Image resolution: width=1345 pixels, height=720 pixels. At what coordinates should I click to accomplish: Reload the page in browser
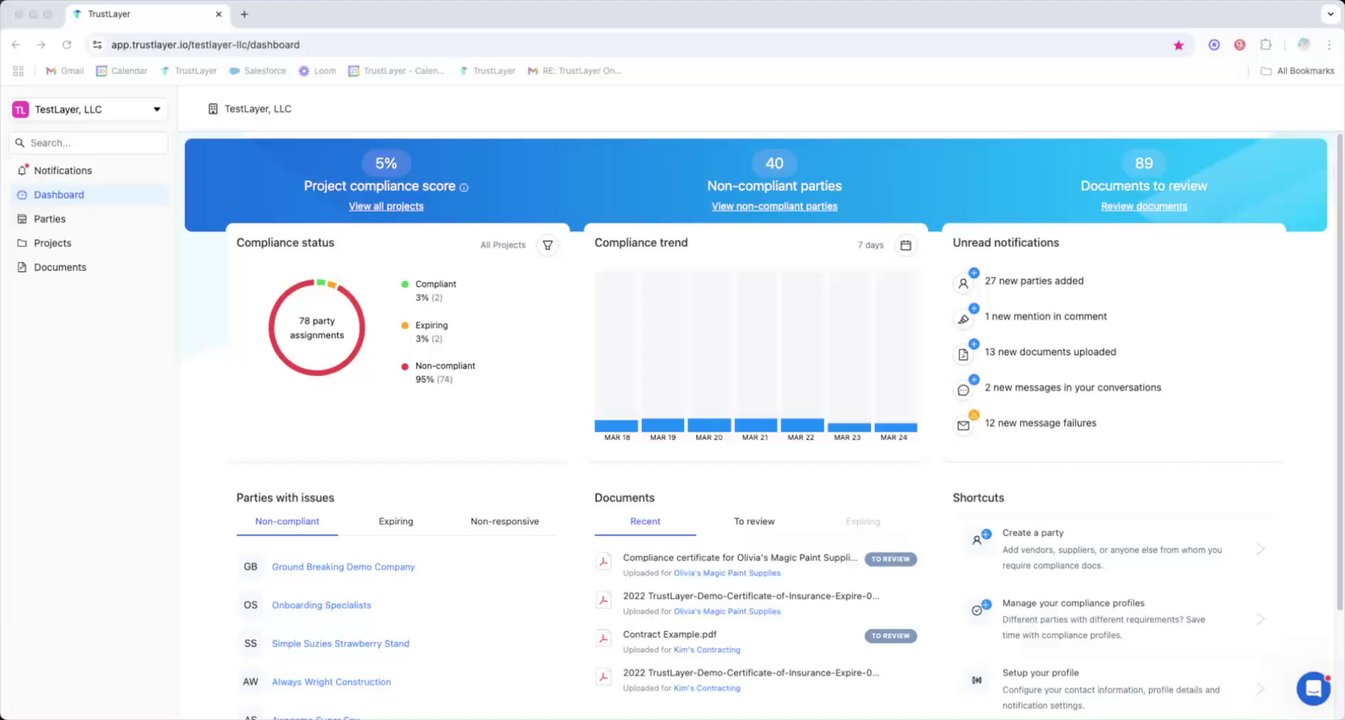click(x=67, y=45)
